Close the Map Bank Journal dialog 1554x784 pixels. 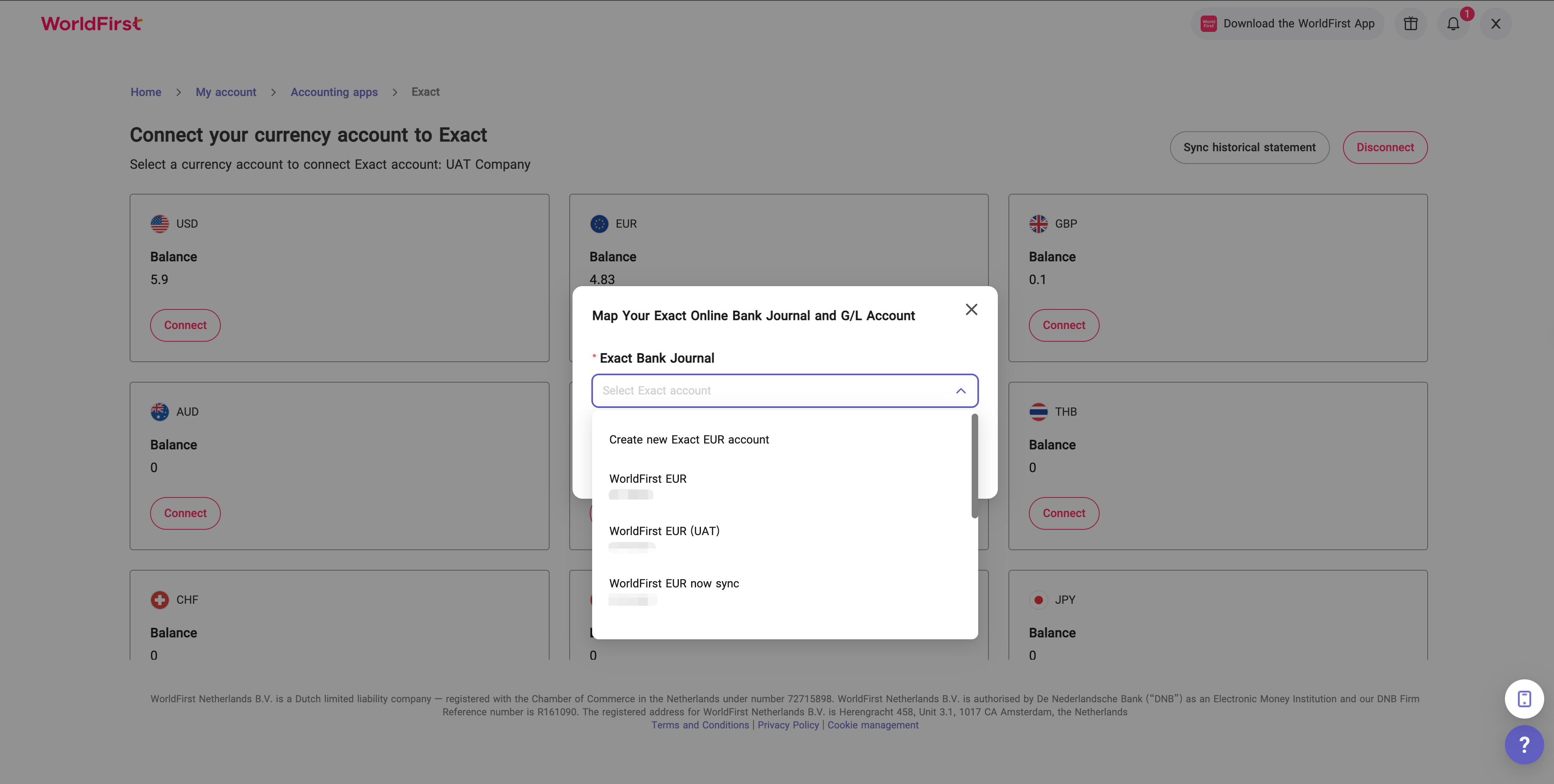971,309
